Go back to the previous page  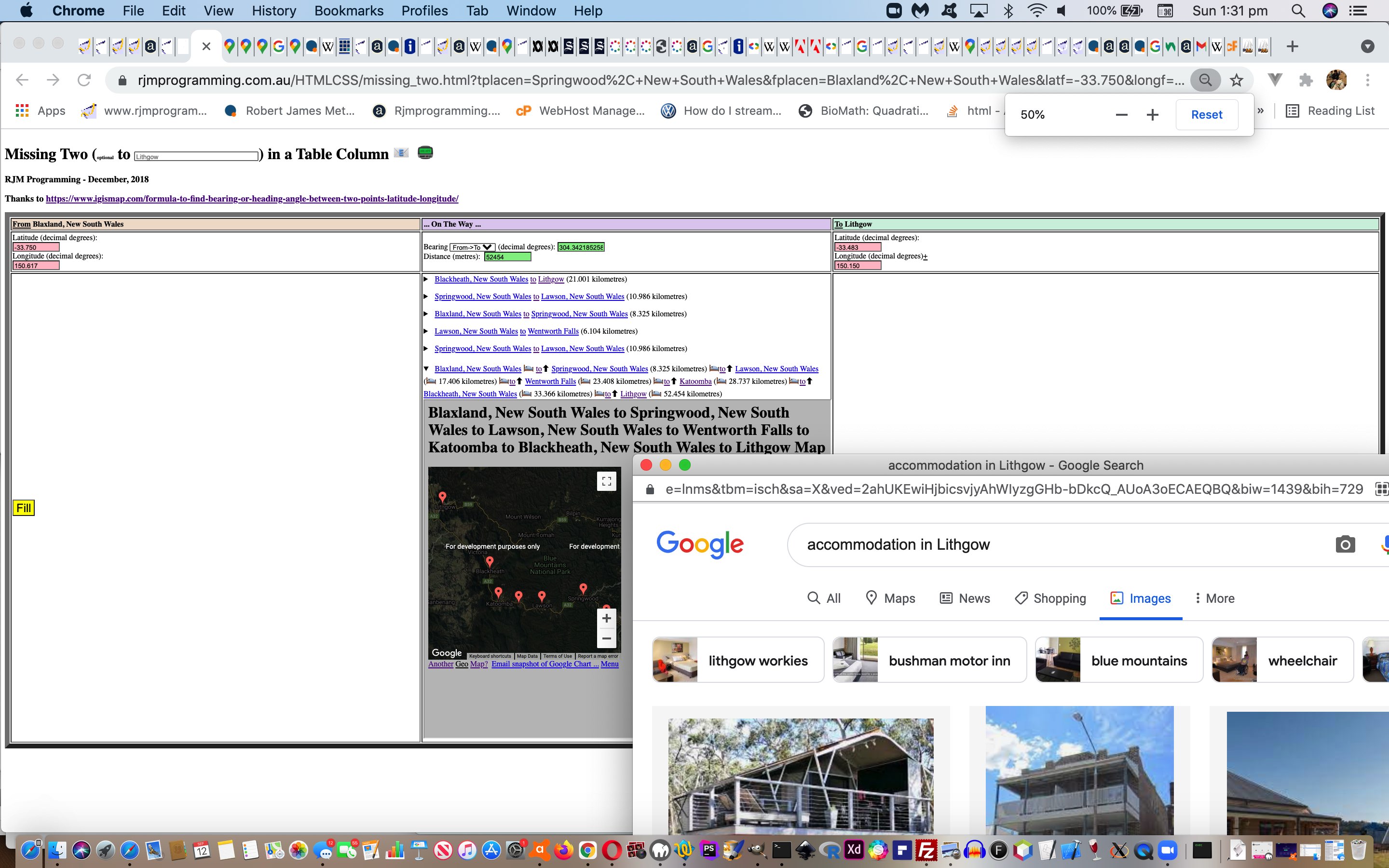point(22,81)
